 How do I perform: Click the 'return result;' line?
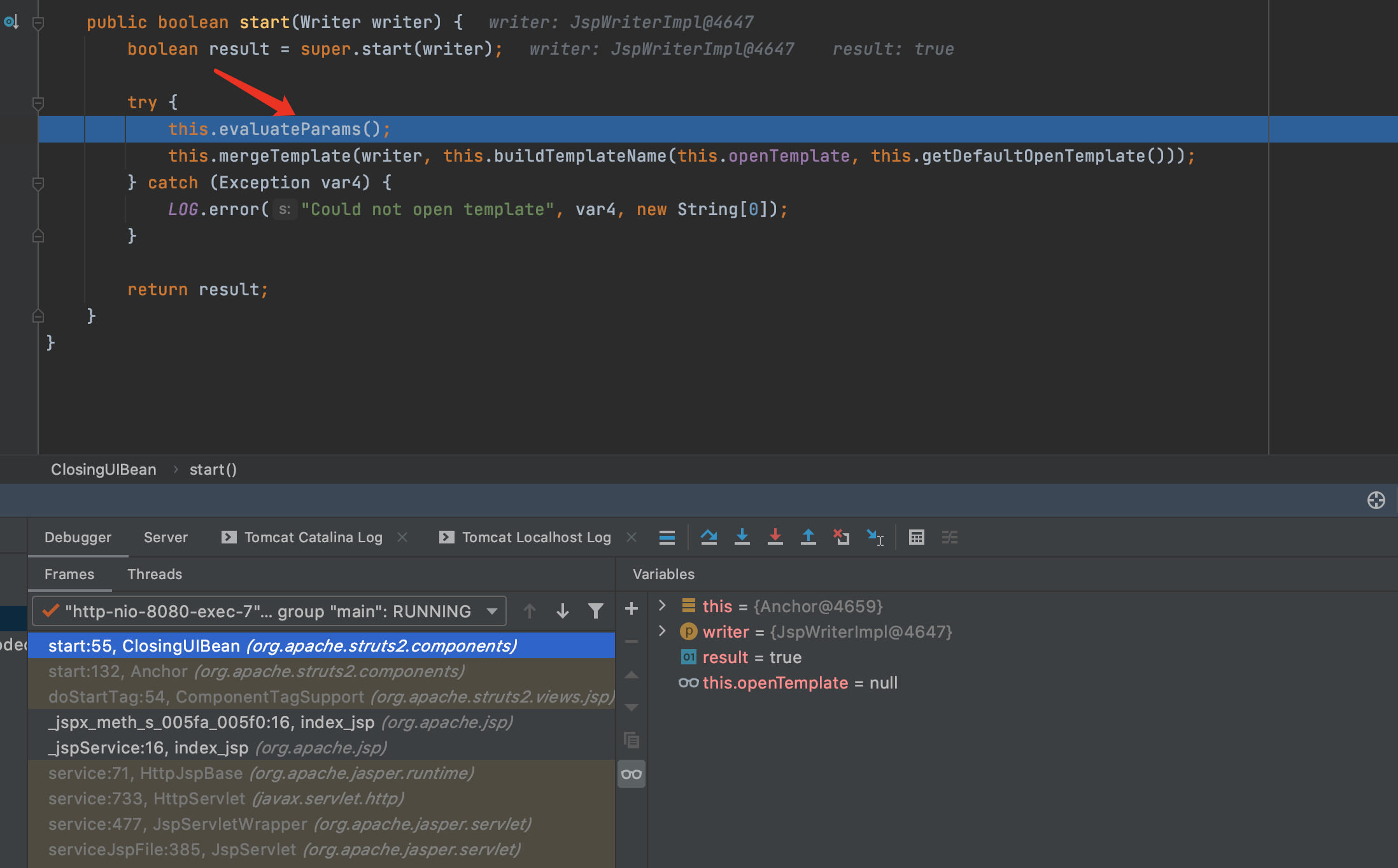[198, 290]
